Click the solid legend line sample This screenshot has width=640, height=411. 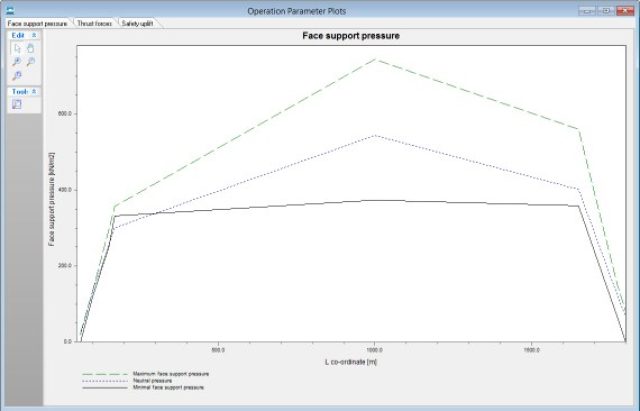(105, 388)
